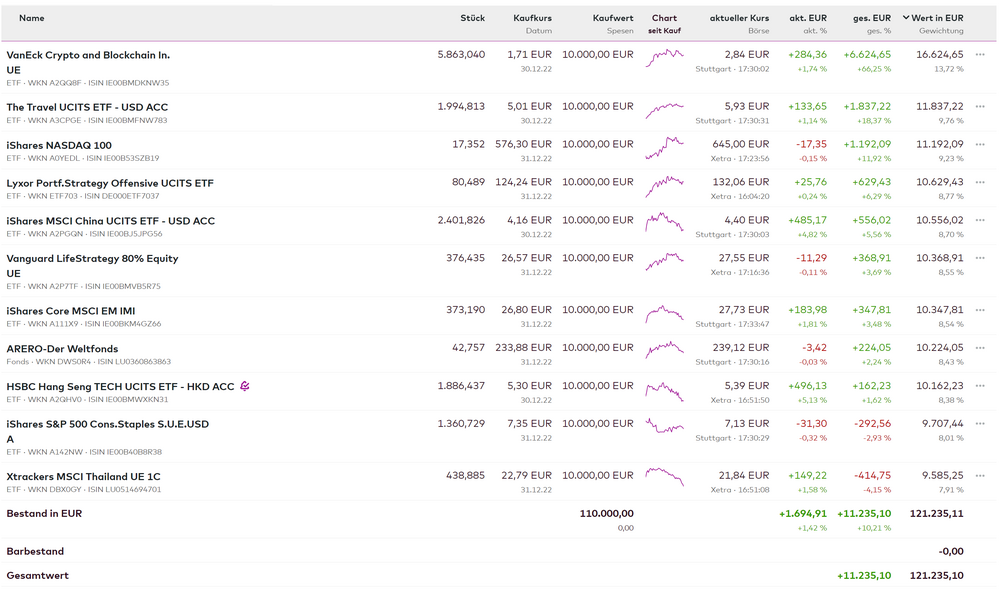Open more options for ARERO-Der Weltfonds
This screenshot has width=1000, height=589.
[980, 348]
